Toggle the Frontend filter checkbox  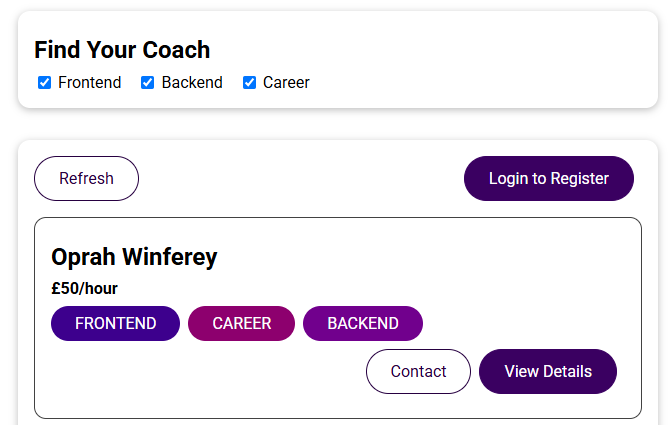pyautogui.click(x=44, y=83)
